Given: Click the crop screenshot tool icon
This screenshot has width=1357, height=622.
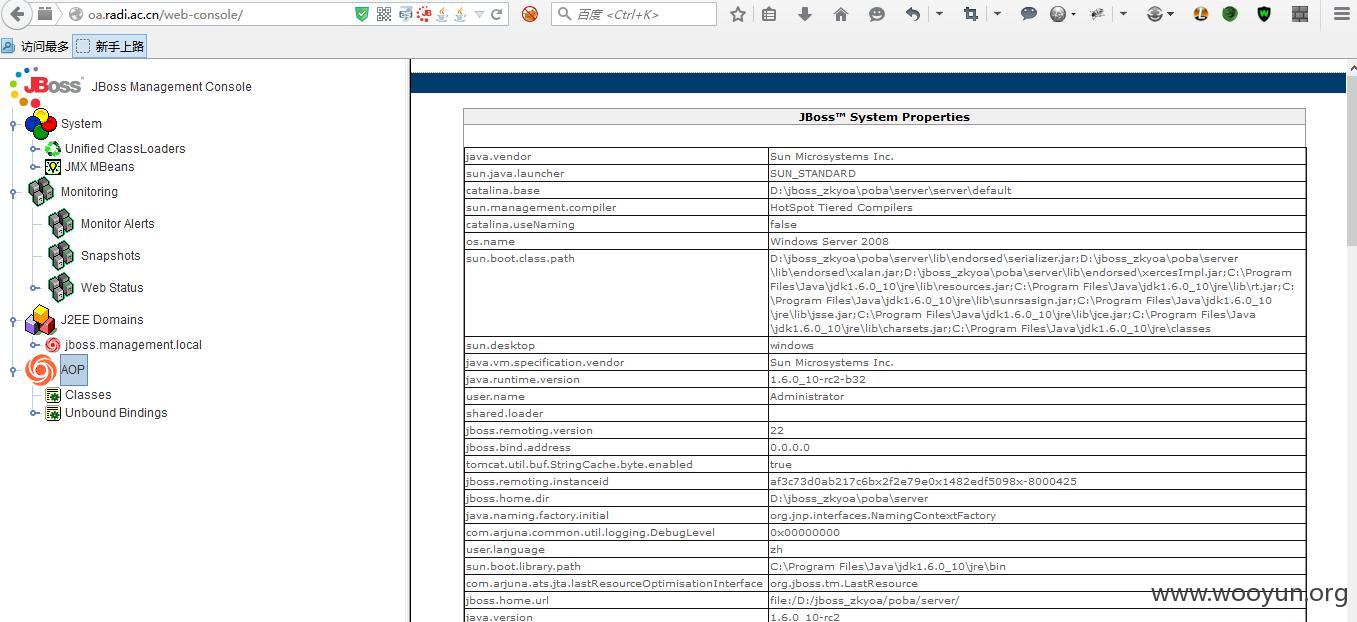Looking at the screenshot, I should 971,14.
